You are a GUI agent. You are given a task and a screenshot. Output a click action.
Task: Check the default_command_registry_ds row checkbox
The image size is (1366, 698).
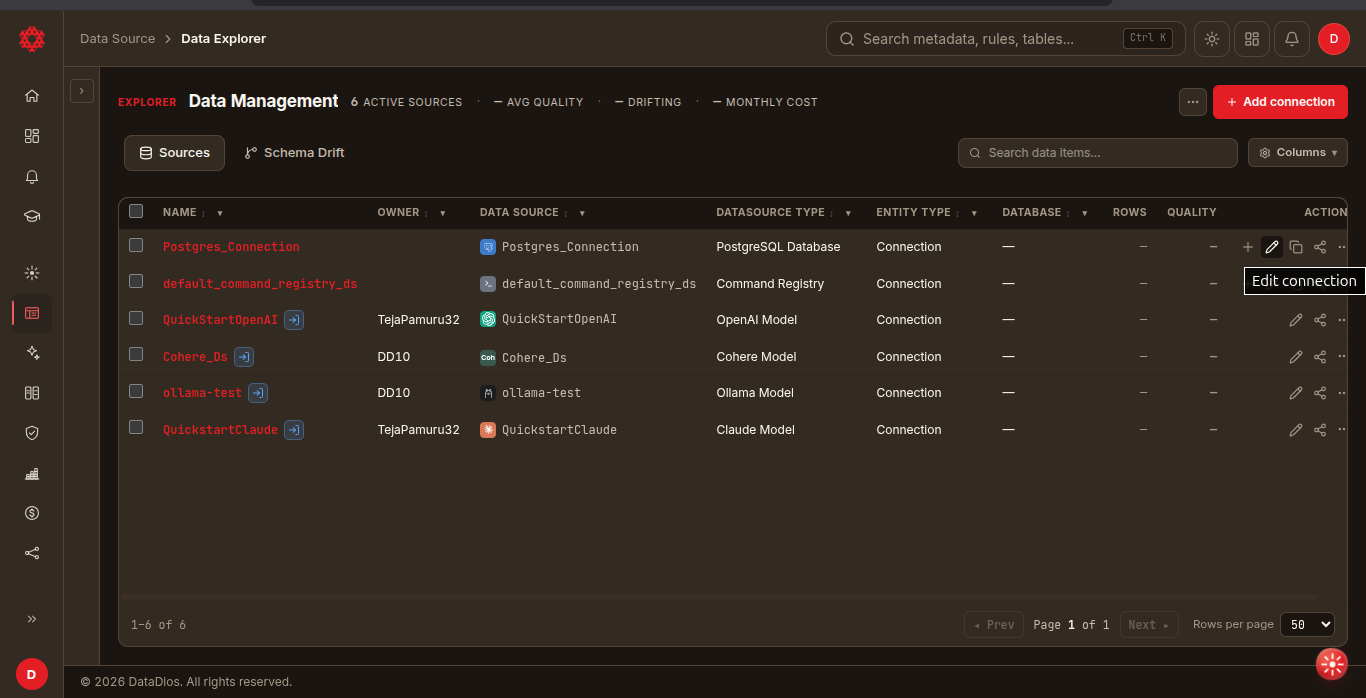pos(136,282)
